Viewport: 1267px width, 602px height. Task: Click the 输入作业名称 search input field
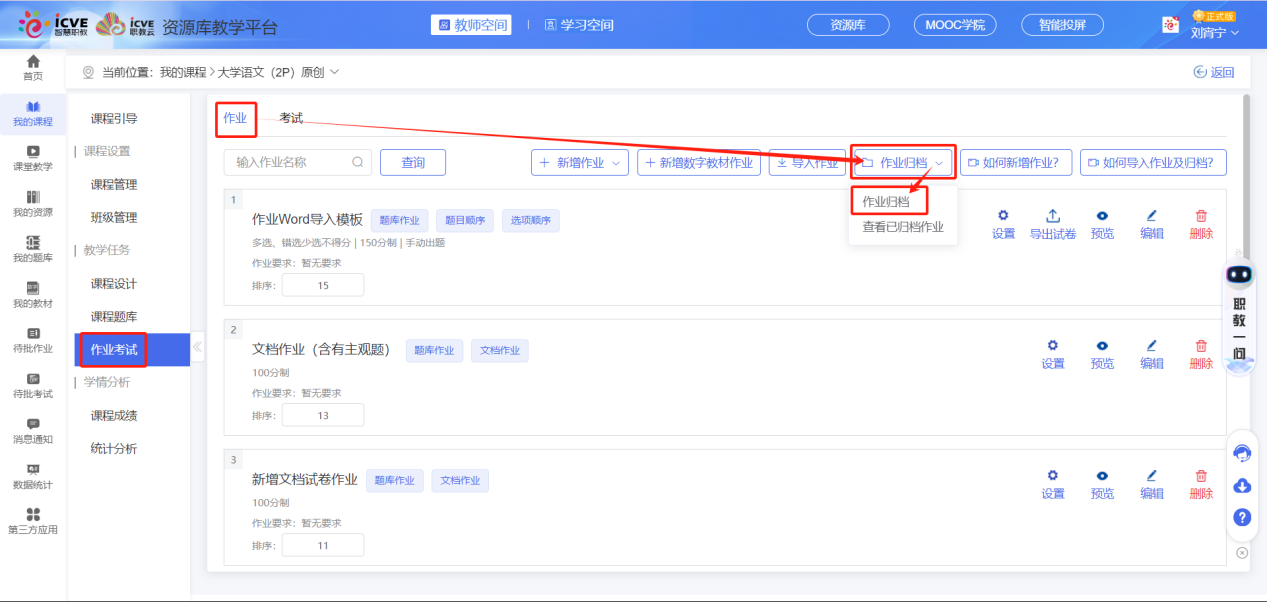(x=290, y=163)
